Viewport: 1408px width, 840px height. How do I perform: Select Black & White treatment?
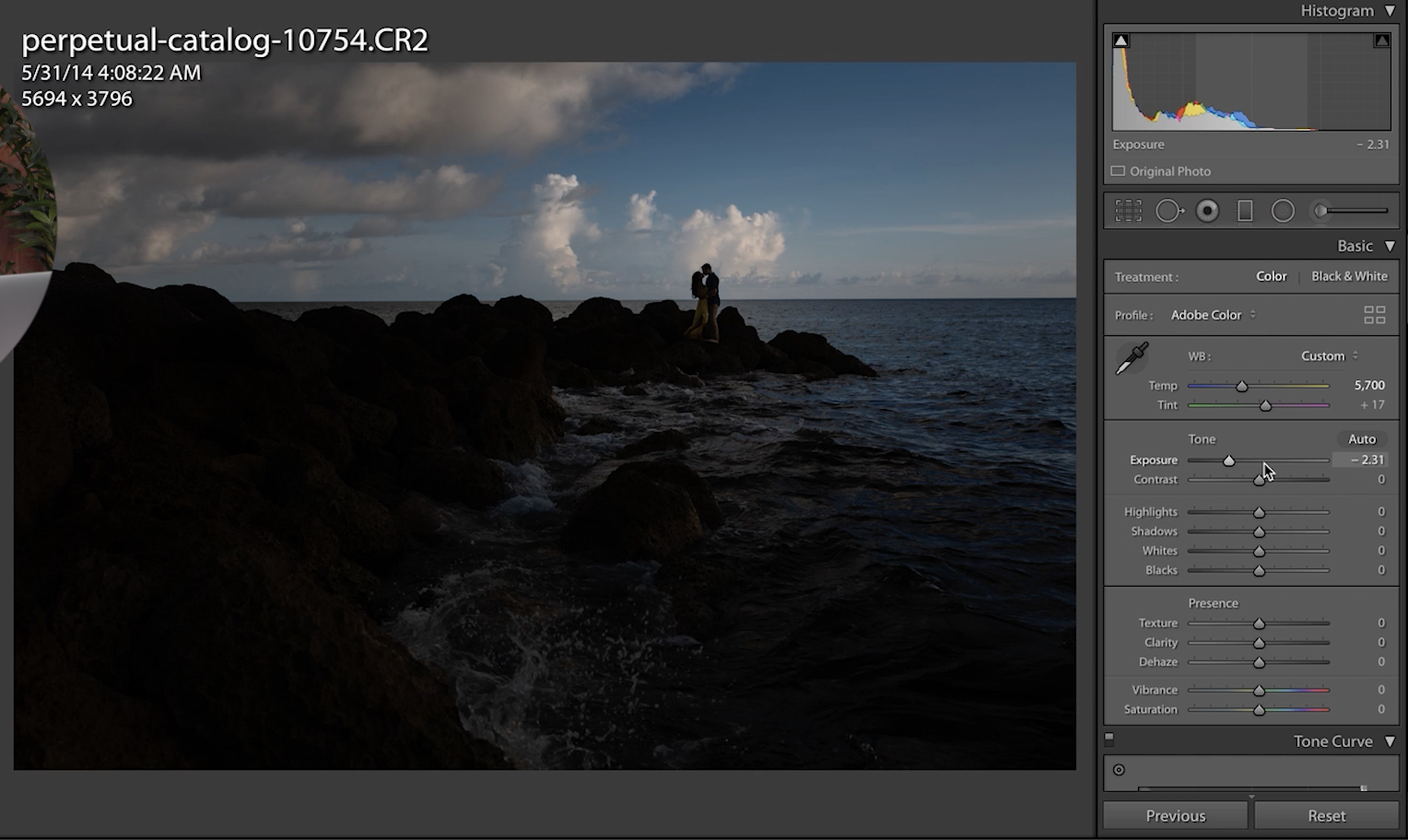click(x=1349, y=276)
